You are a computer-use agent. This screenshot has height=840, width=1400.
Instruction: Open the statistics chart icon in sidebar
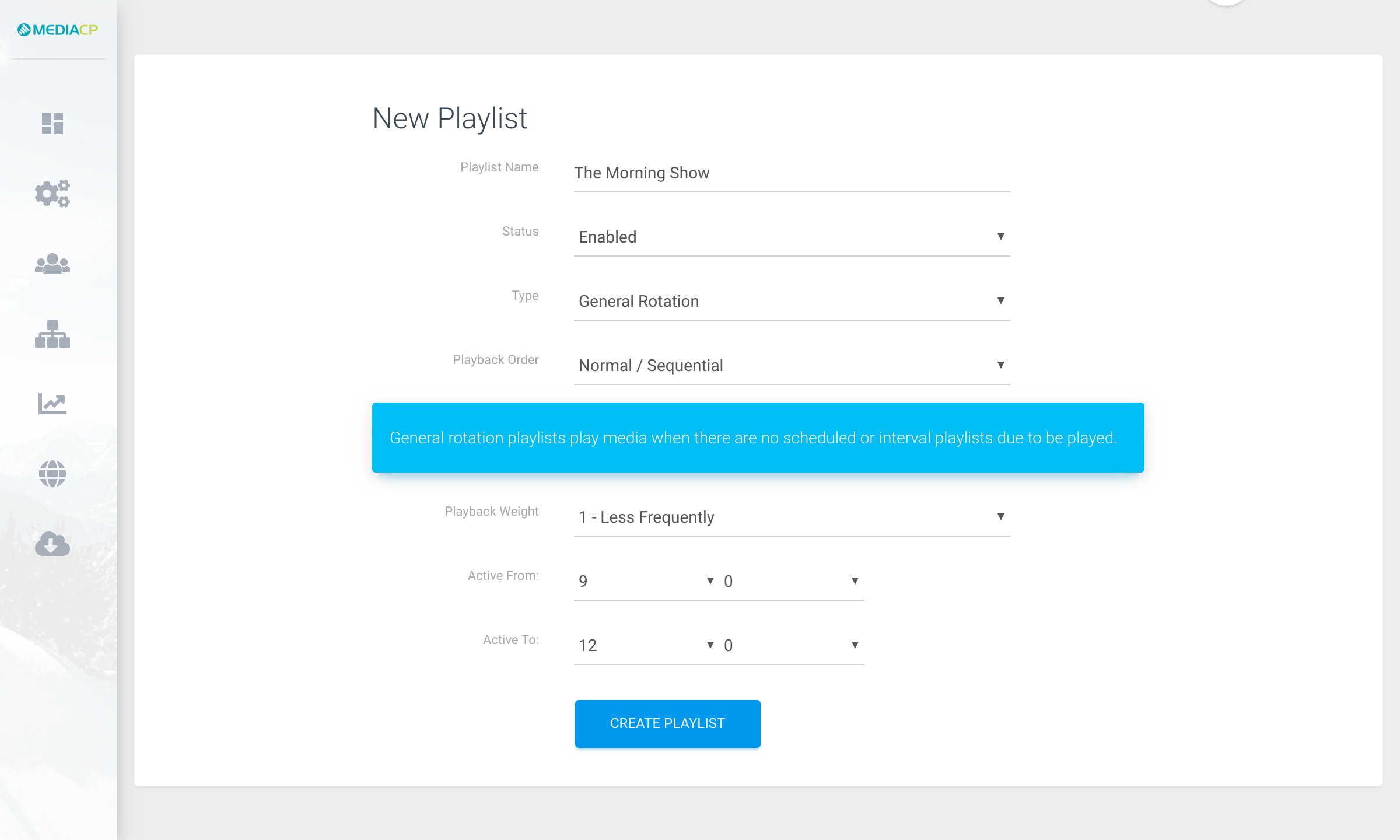(52, 403)
